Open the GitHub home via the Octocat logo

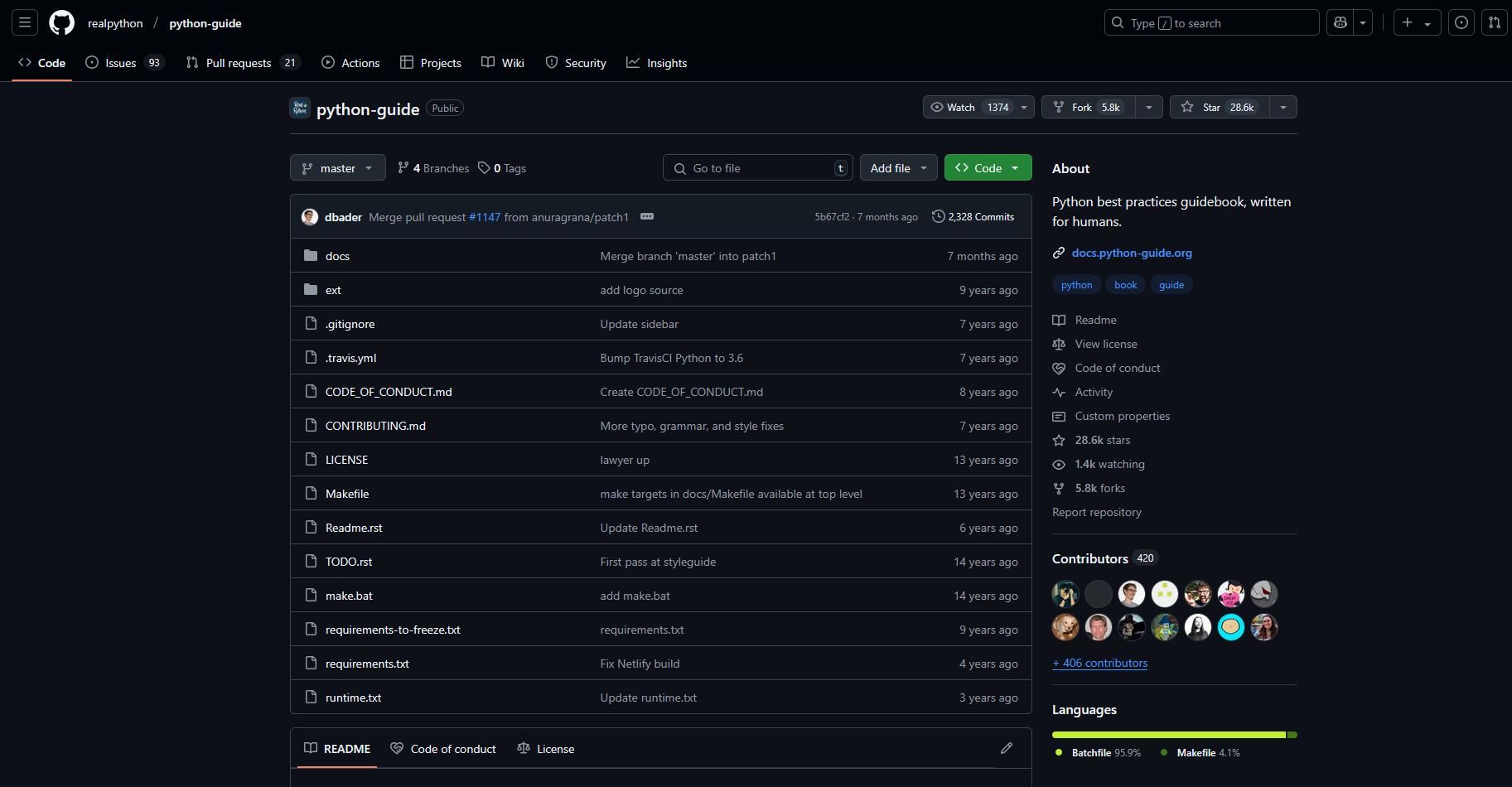coord(61,22)
